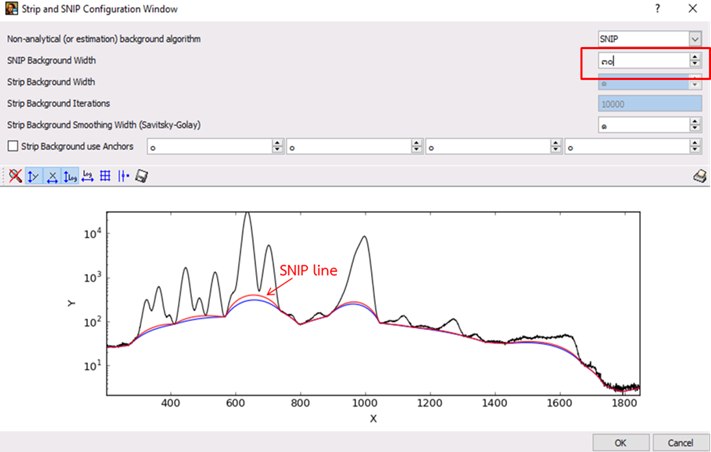The width and height of the screenshot is (711, 452).
Task: Click the Savitsky-Golay smoothing width label
Action: click(x=104, y=125)
